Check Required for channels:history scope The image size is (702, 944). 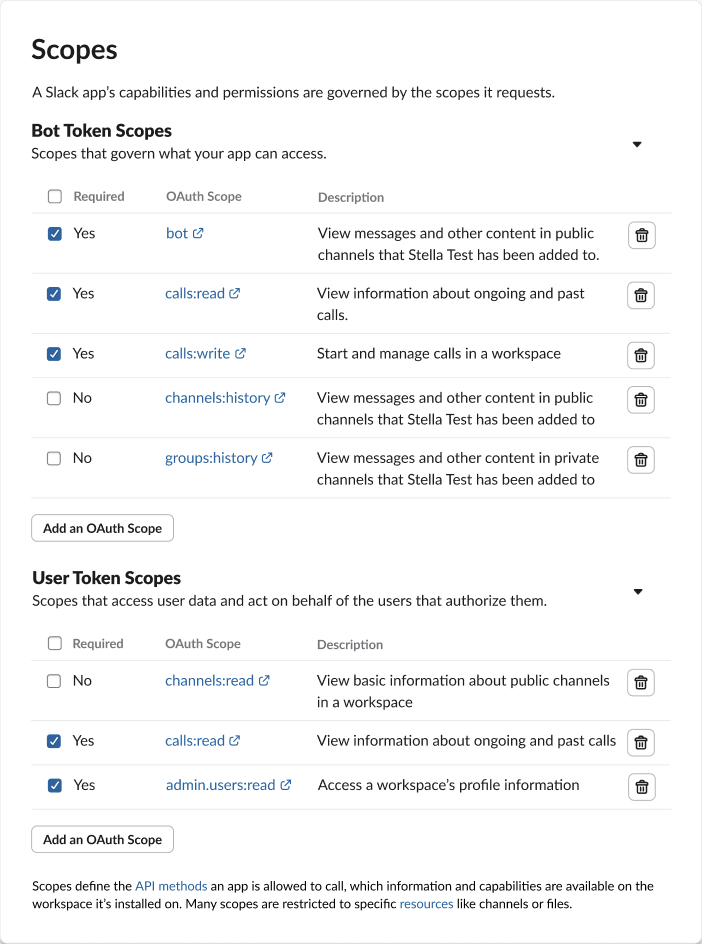(55, 398)
